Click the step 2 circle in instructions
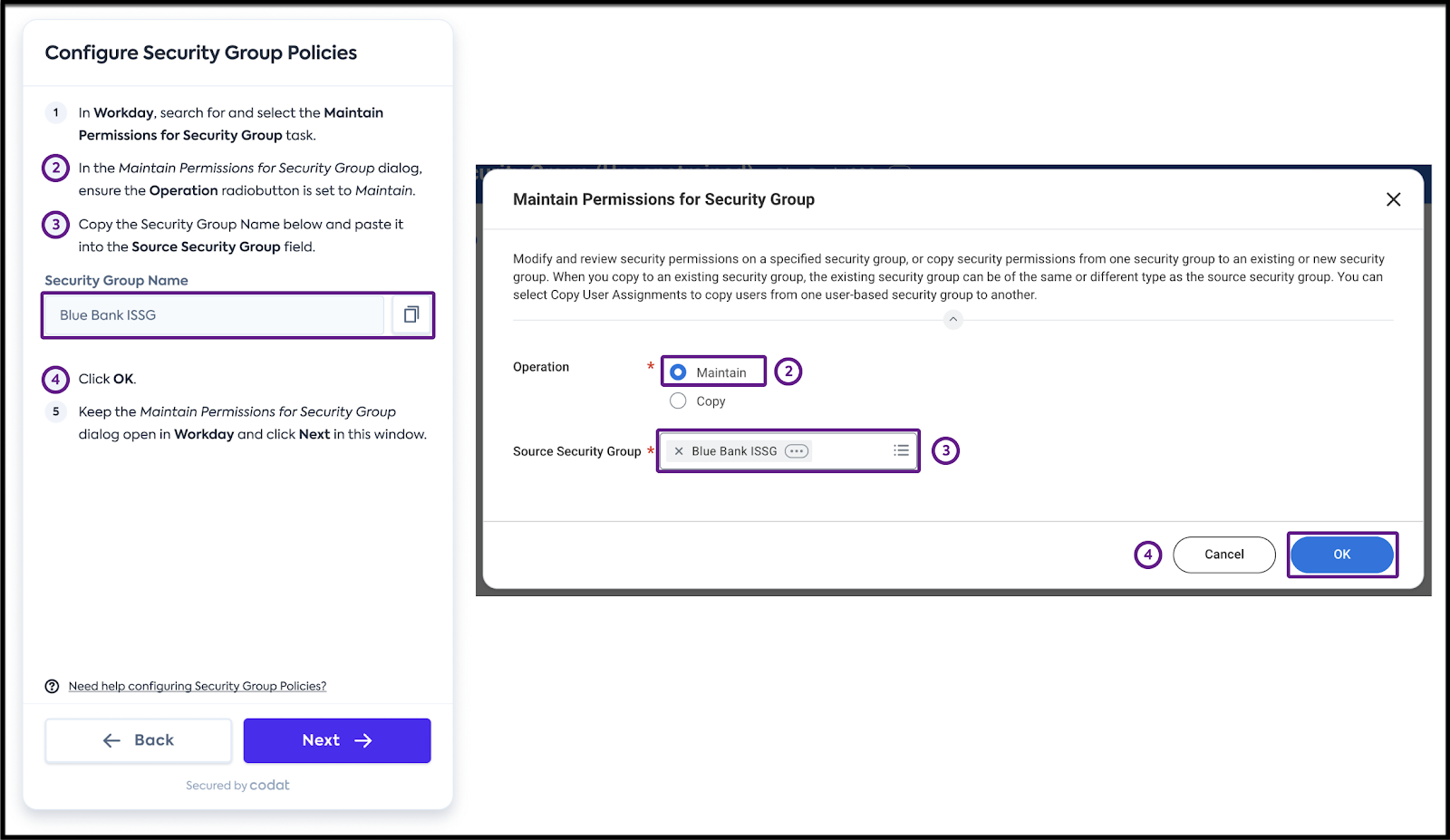1450x840 pixels. [x=56, y=168]
